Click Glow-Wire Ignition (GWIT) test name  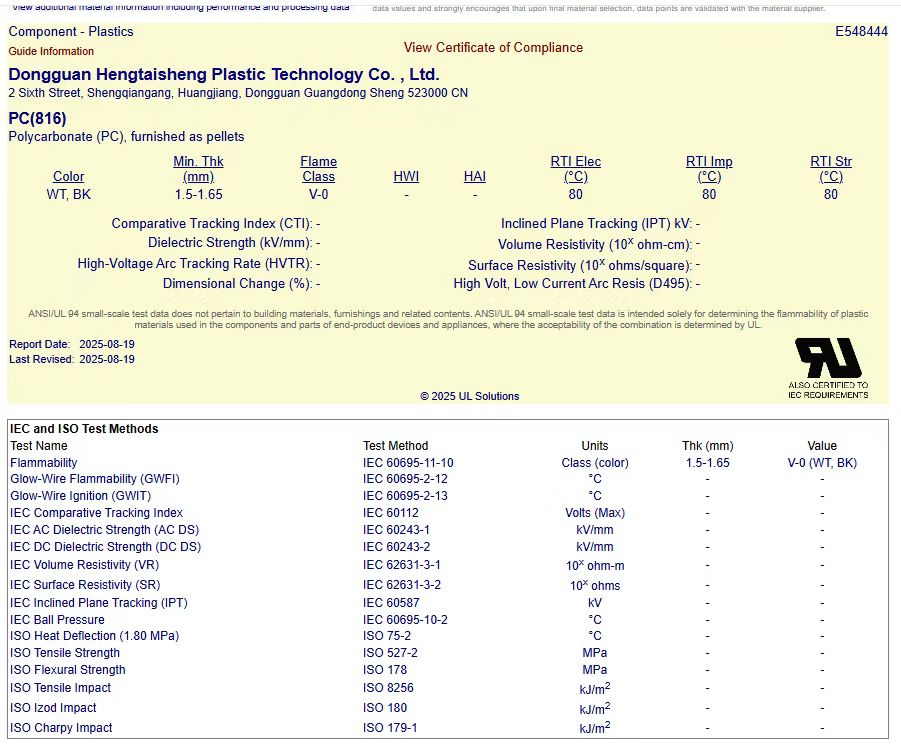tap(80, 495)
